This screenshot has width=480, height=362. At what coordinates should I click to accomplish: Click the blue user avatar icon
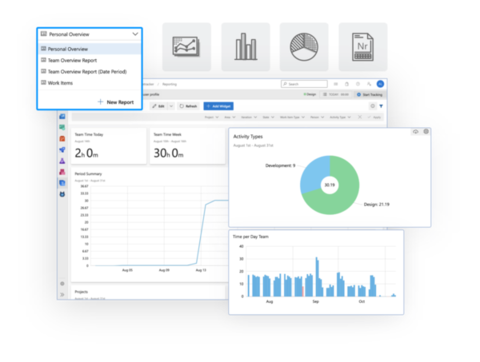[x=380, y=84]
